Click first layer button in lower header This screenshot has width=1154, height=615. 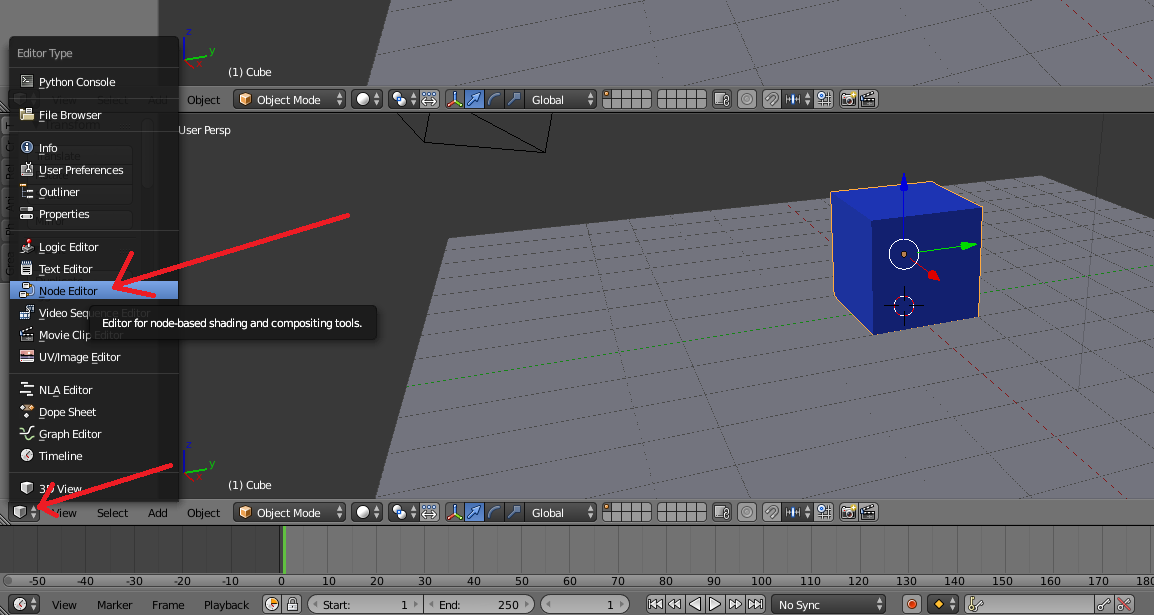[607, 508]
